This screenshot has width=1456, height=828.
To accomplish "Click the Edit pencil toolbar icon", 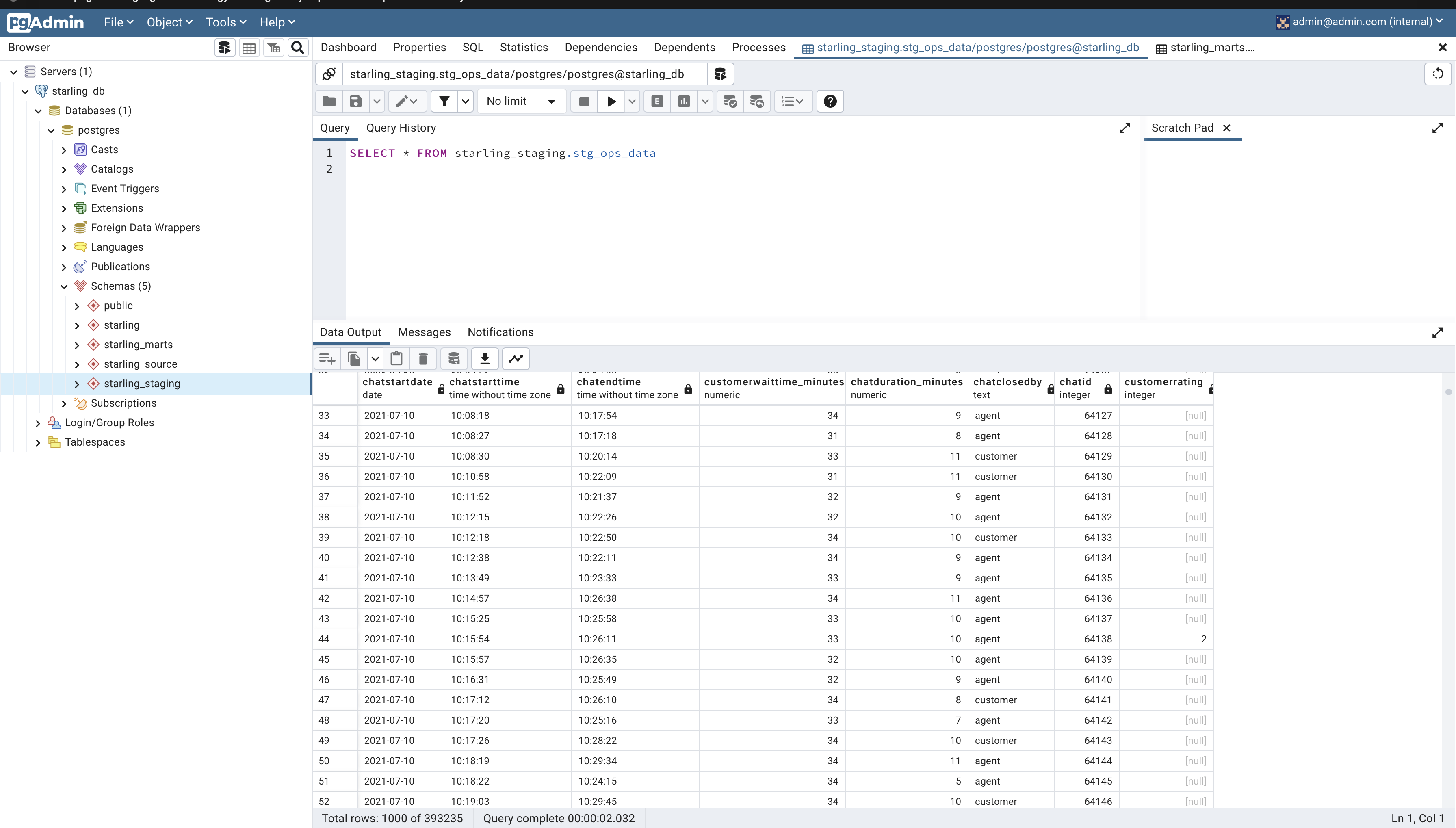I will coord(407,101).
